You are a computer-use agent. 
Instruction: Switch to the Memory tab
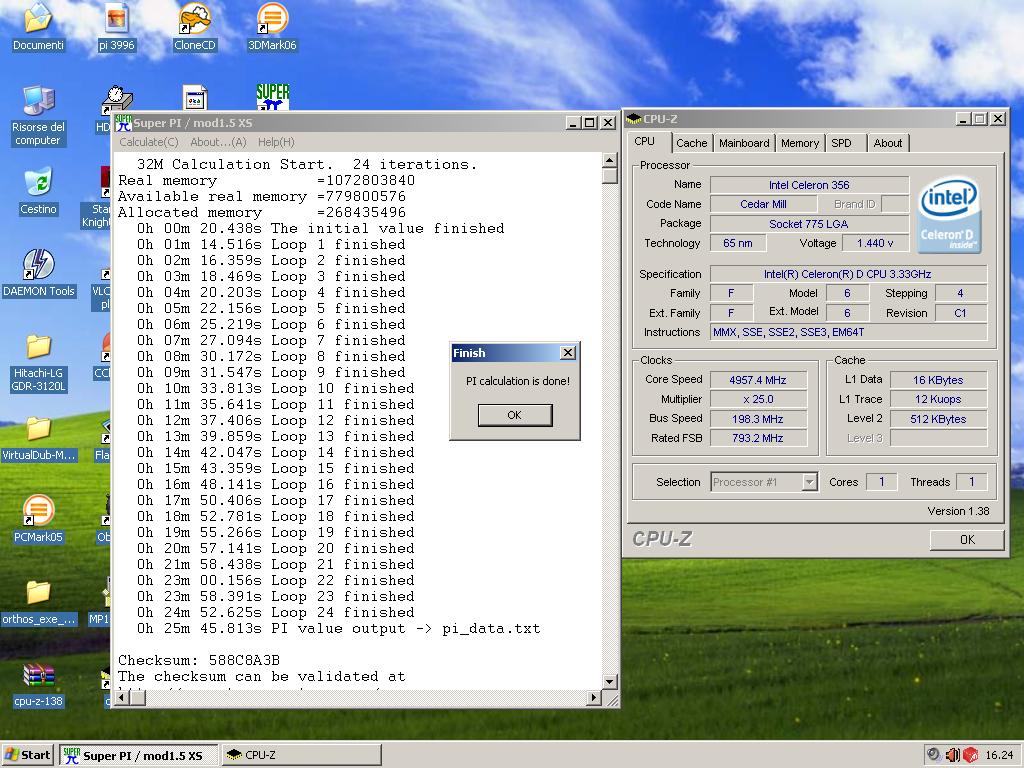point(800,143)
